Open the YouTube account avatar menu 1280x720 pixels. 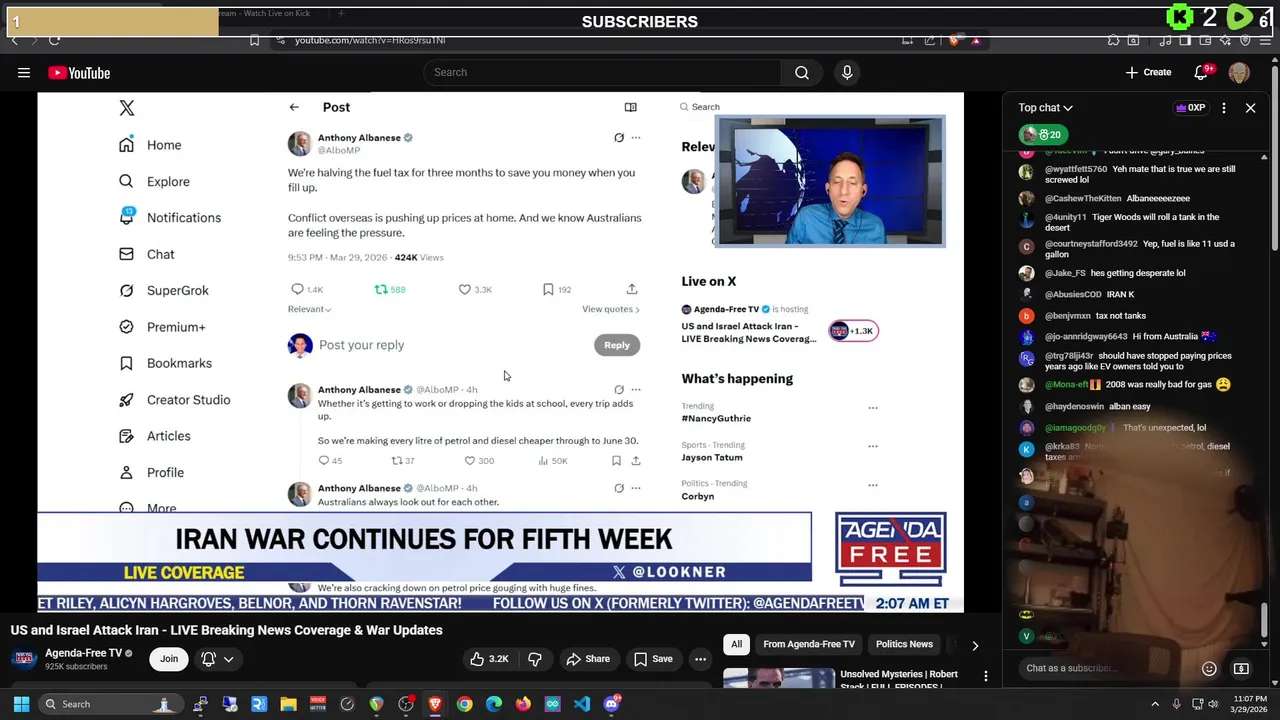pyautogui.click(x=1239, y=73)
